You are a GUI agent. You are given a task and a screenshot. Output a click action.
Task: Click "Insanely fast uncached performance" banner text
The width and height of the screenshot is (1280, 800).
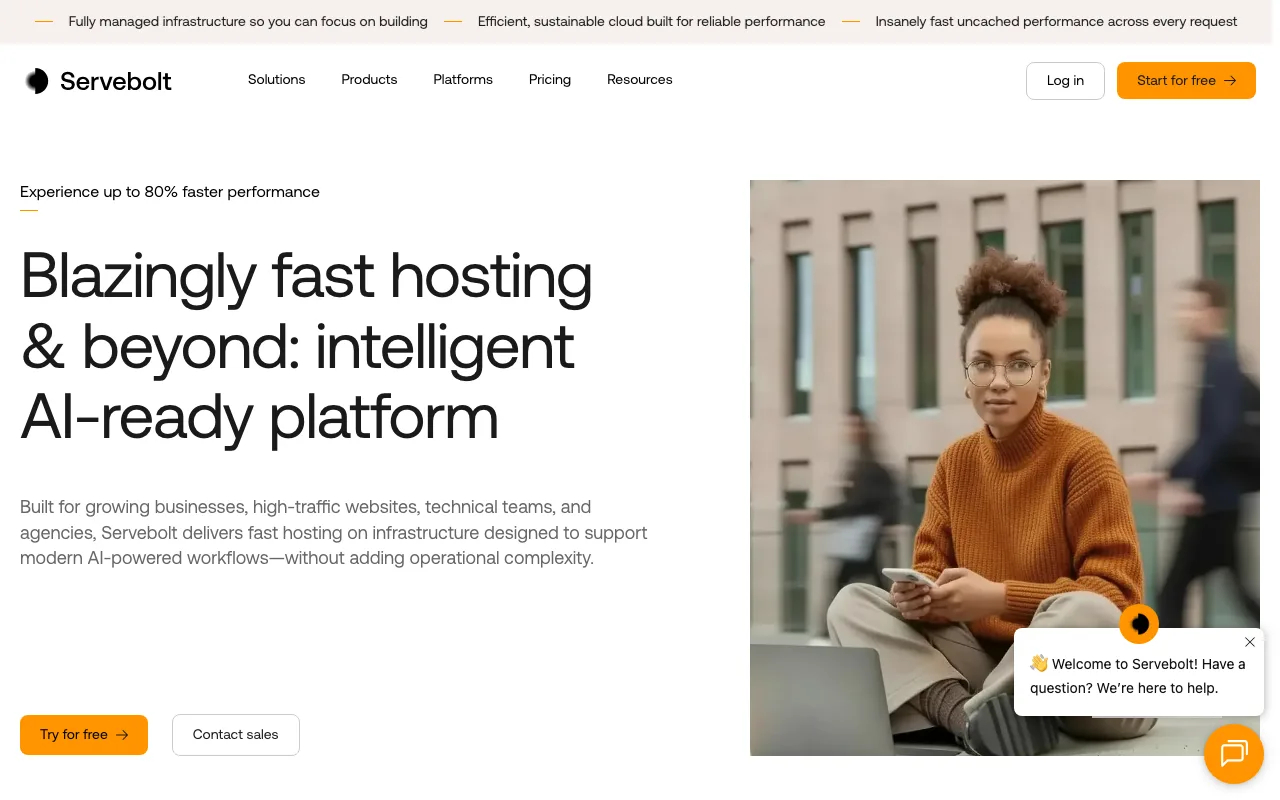1056,21
